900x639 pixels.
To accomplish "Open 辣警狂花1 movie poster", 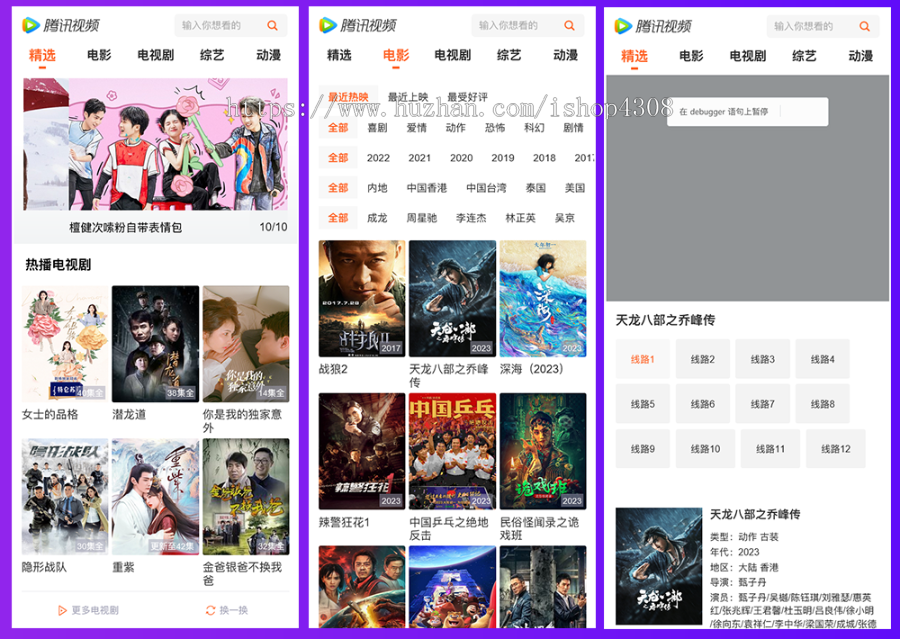I will pyautogui.click(x=362, y=451).
